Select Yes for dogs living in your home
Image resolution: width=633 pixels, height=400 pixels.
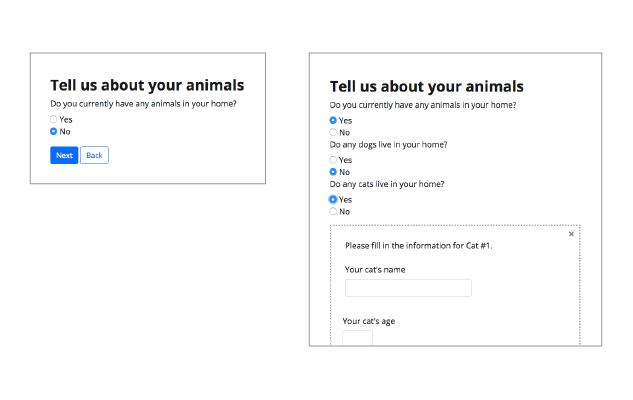pos(333,160)
